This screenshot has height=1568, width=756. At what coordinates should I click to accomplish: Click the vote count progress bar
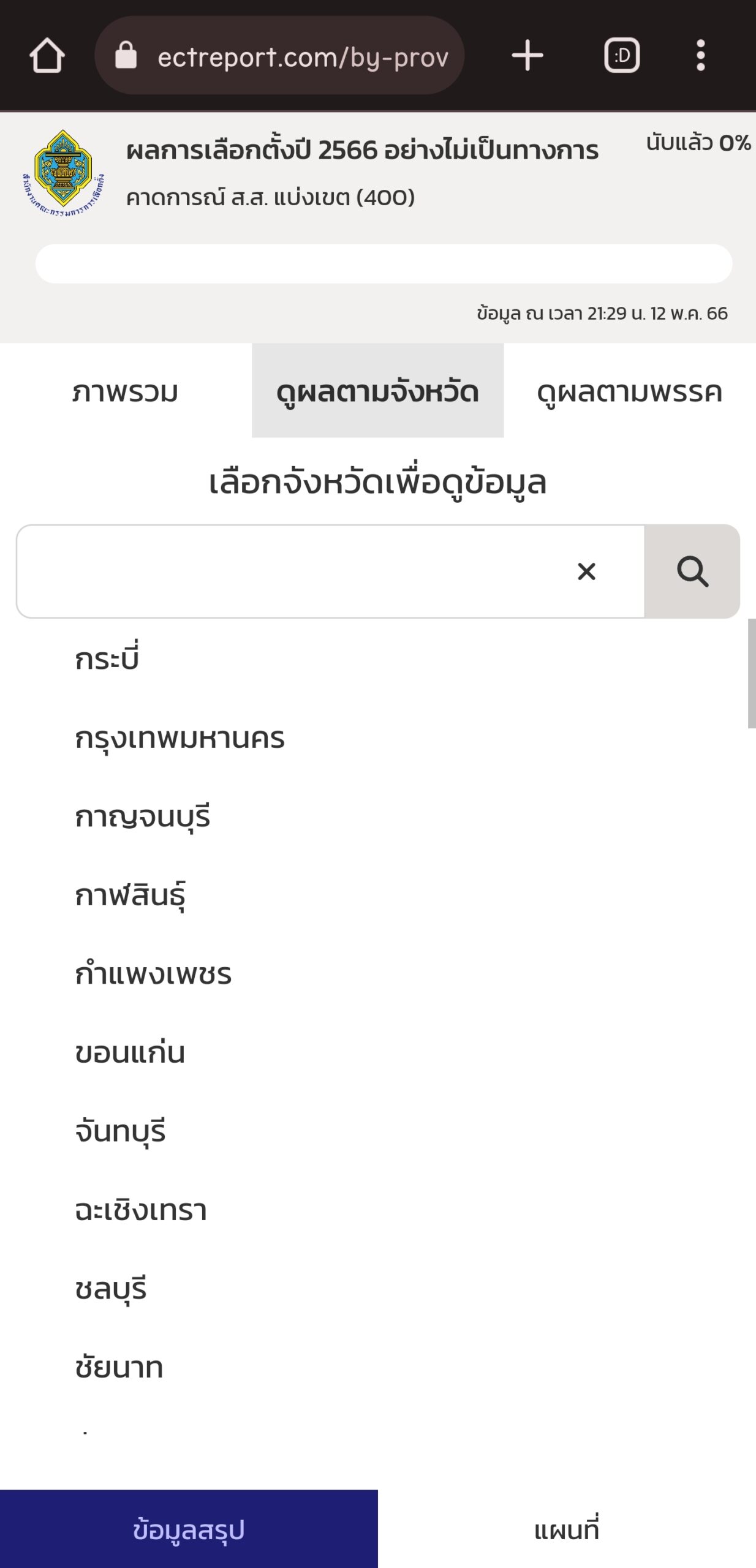pyautogui.click(x=384, y=264)
